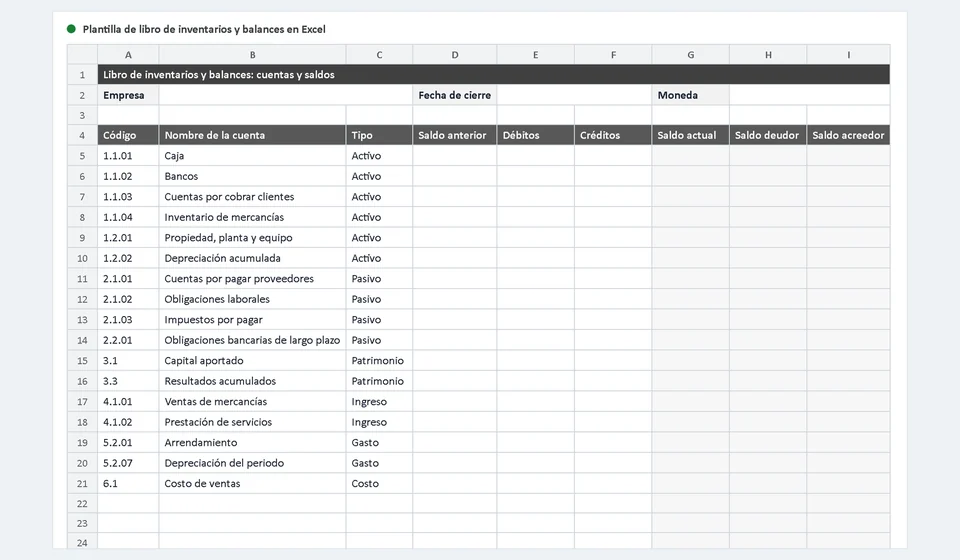960x560 pixels.
Task: Select 'Ventas de mercancías' cell
Action: (x=252, y=402)
